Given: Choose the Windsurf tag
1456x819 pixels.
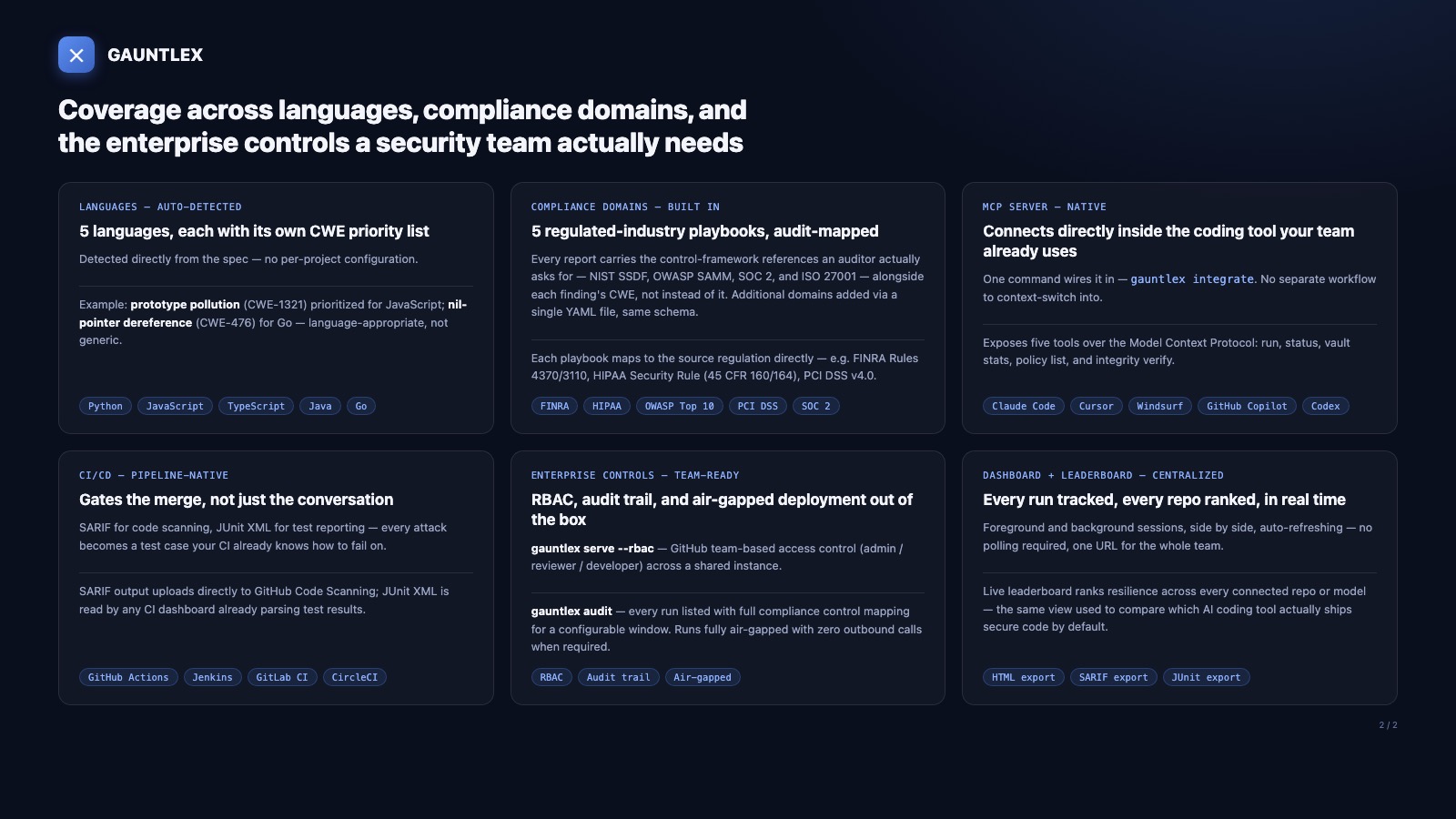Looking at the screenshot, I should point(1160,406).
